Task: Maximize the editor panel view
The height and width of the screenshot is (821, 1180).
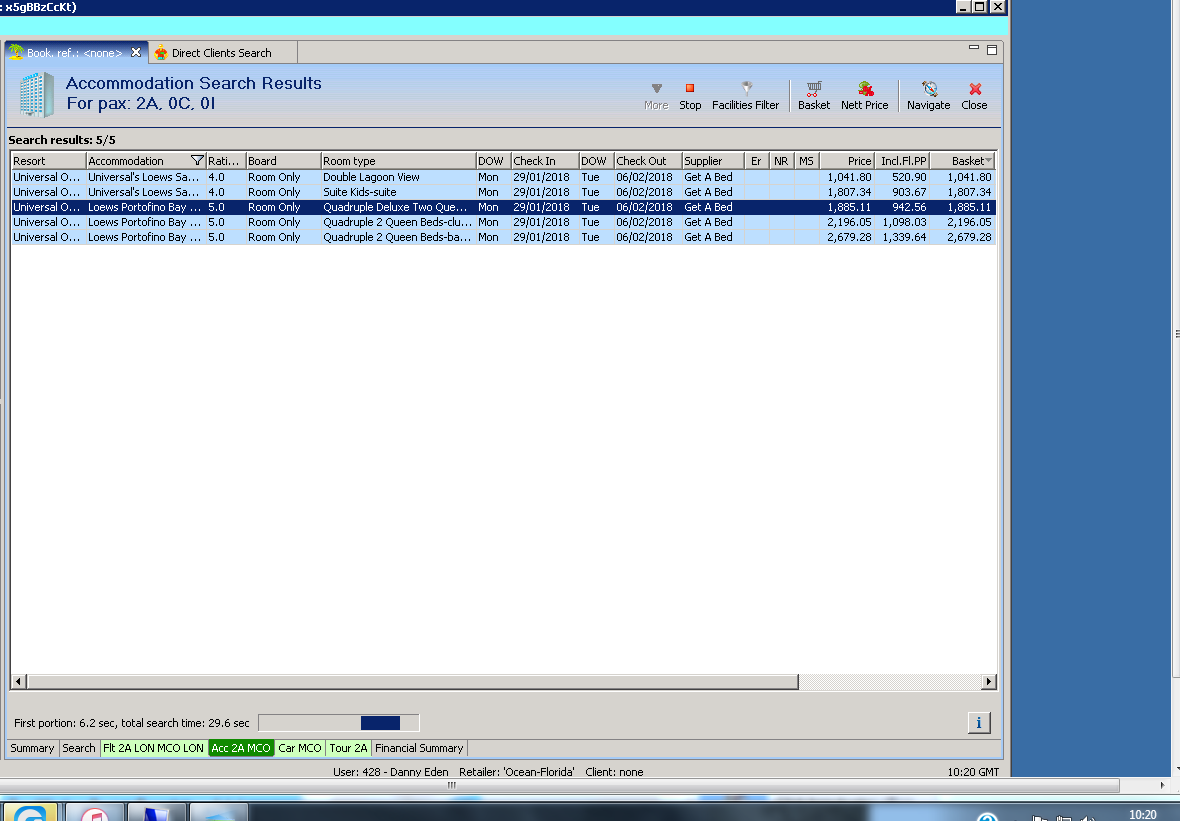Action: click(x=992, y=50)
